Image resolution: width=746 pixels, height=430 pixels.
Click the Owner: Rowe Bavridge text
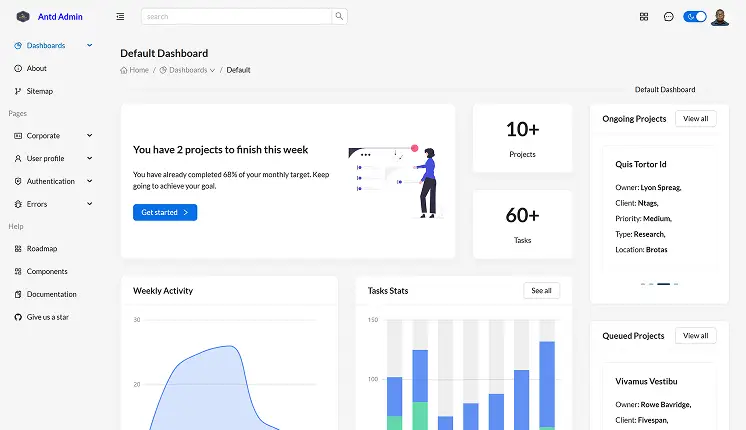653,405
